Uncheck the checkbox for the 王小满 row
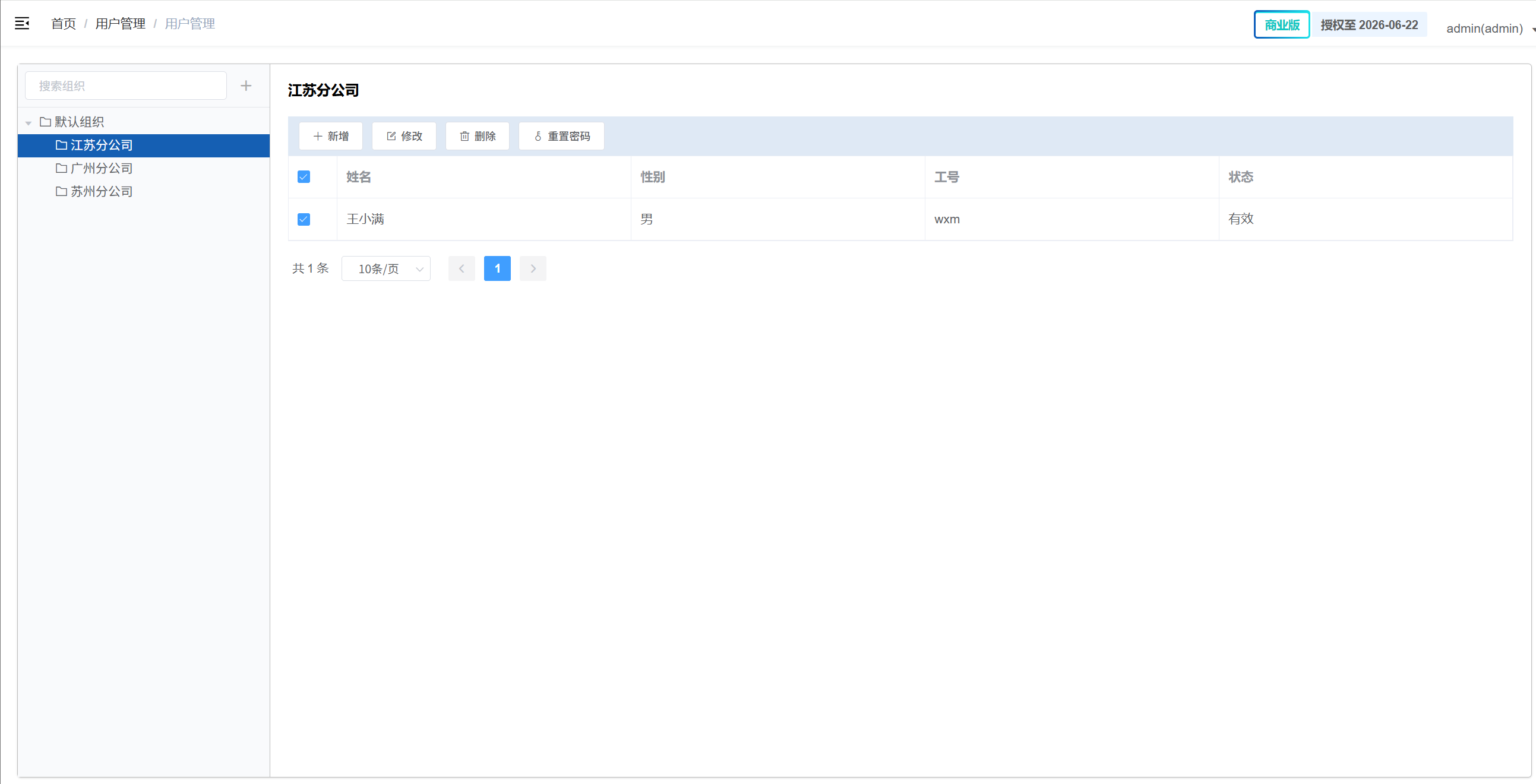Viewport: 1536px width, 784px height. pos(304,219)
